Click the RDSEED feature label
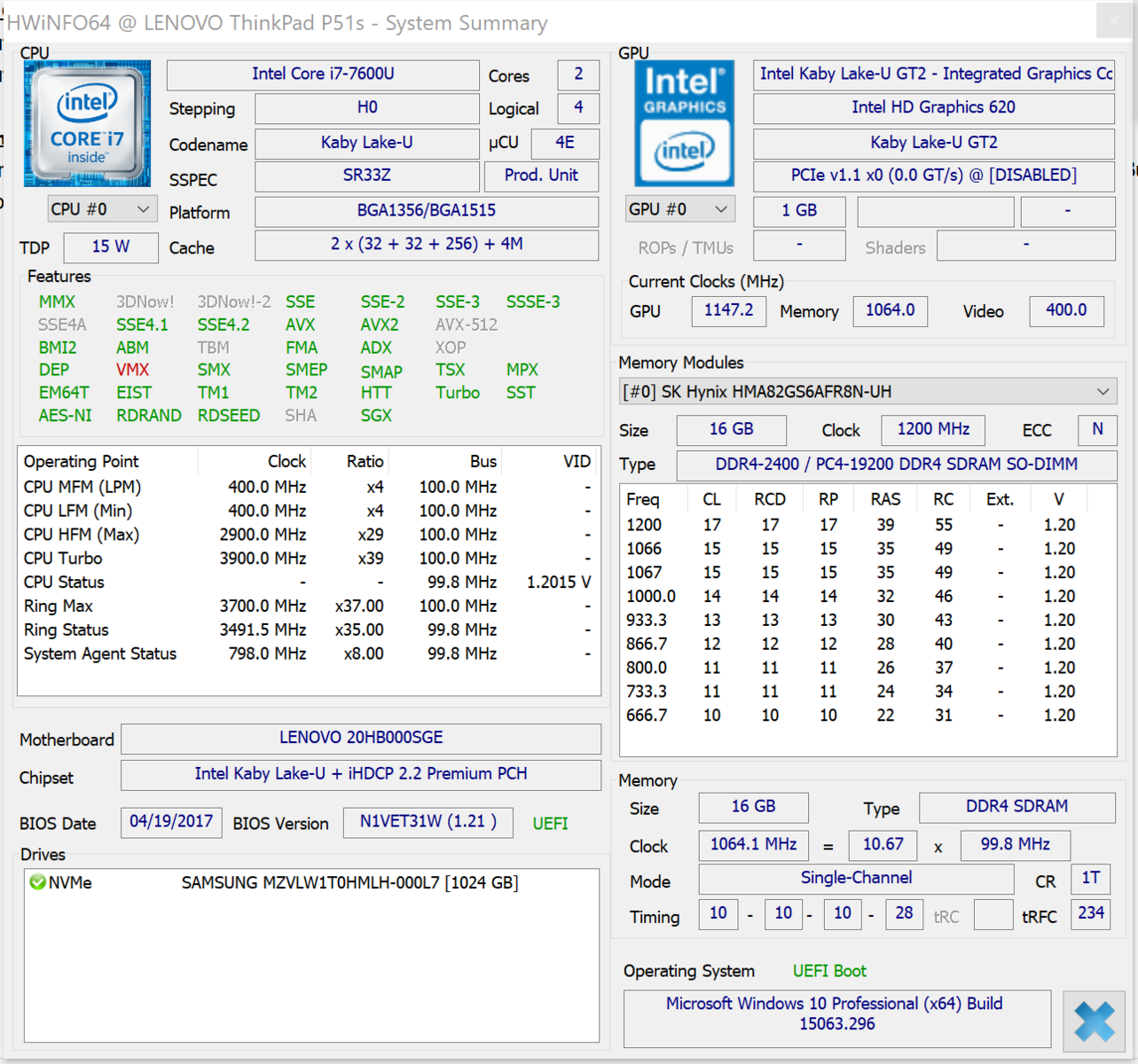This screenshot has height=1064, width=1138. 228,415
